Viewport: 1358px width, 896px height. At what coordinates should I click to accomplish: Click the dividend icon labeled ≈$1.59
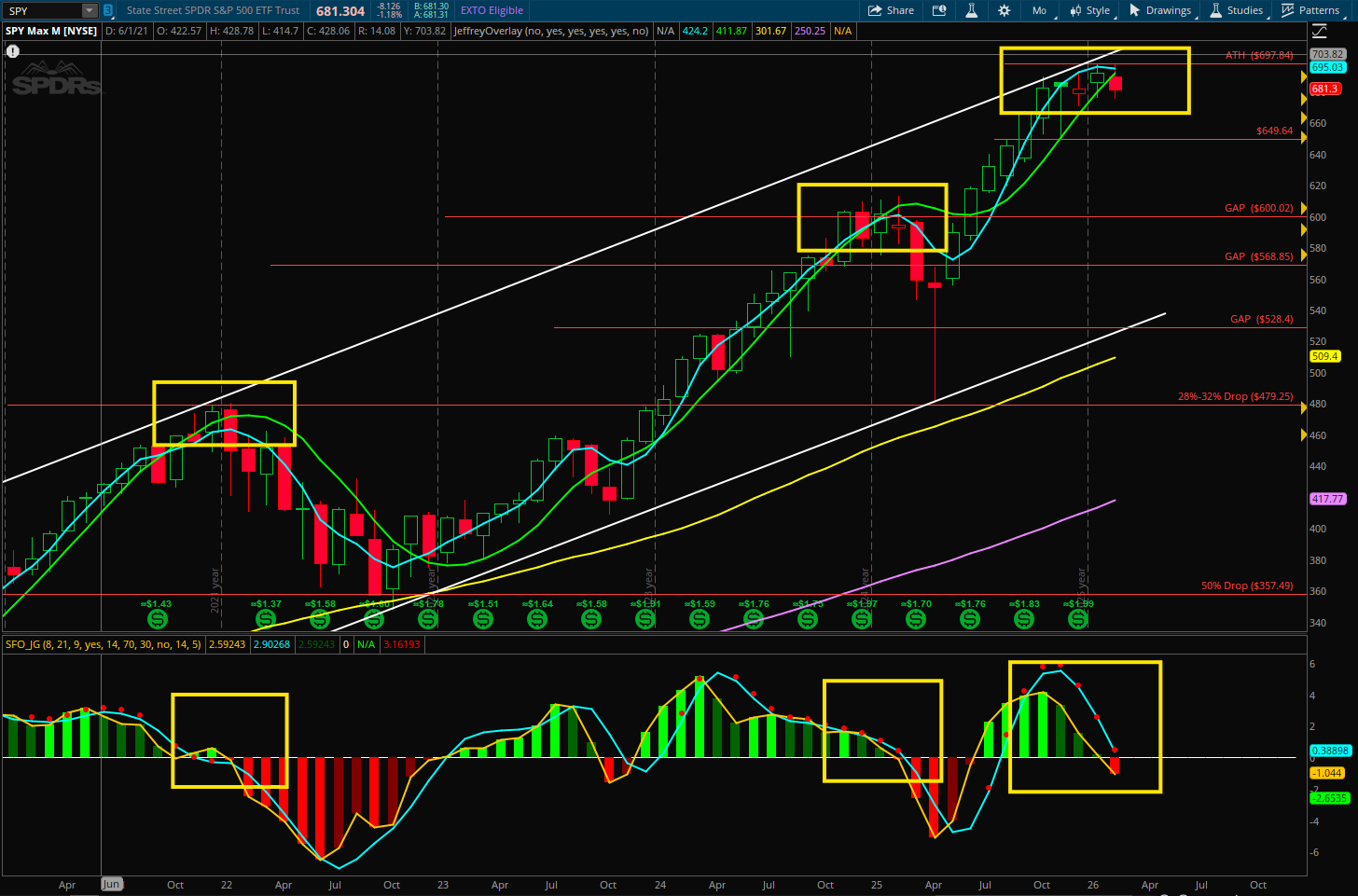click(x=700, y=618)
